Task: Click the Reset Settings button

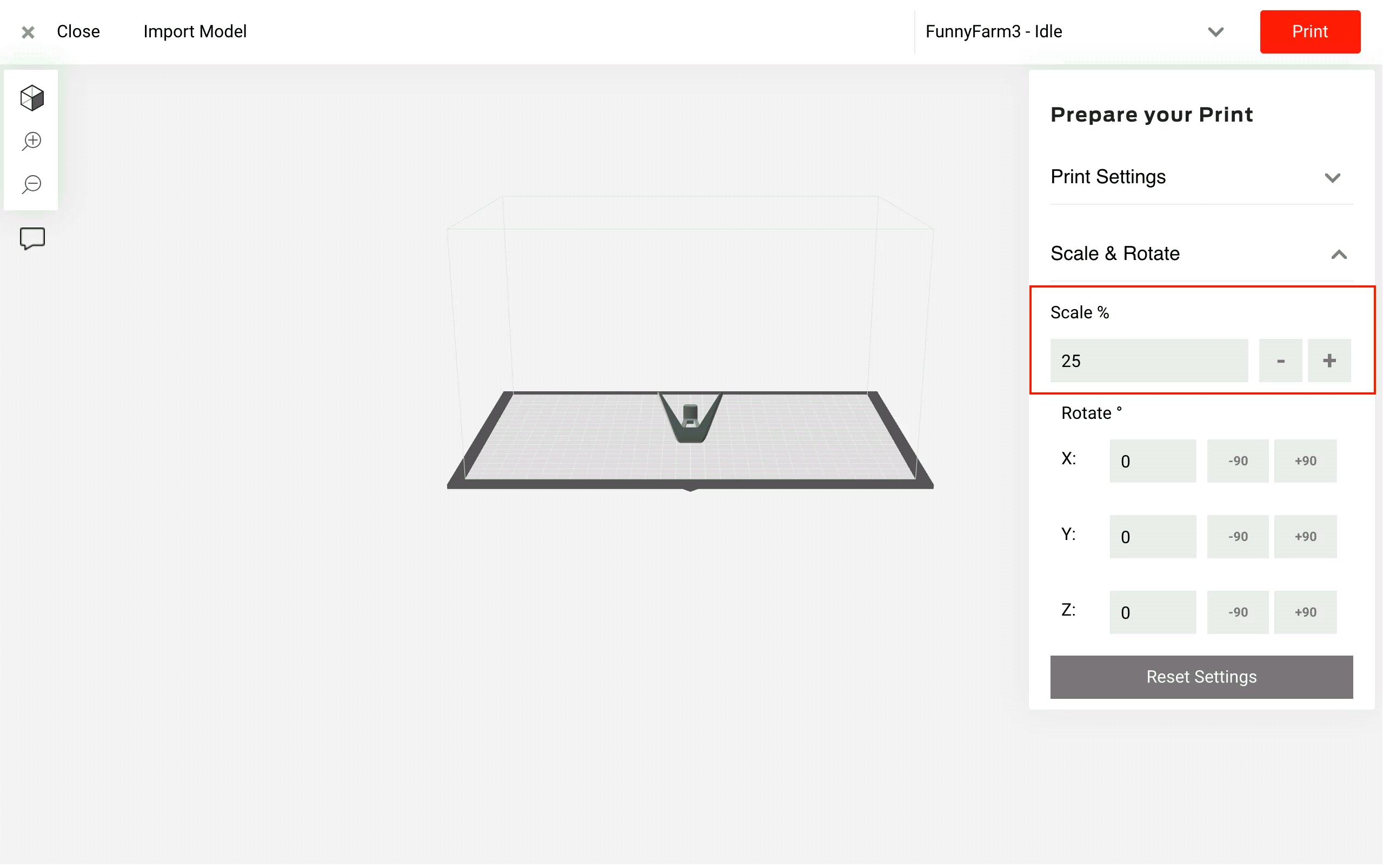Action: 1201,677
